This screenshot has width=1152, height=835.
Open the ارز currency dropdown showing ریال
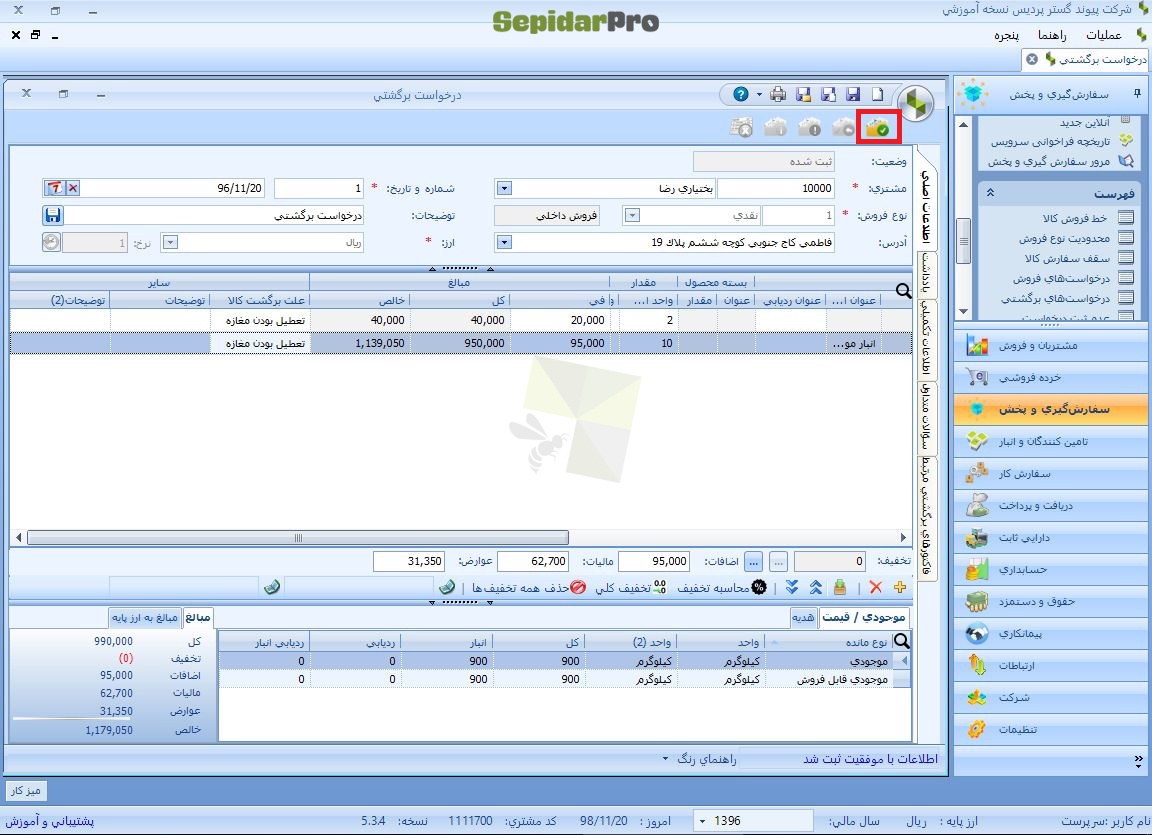click(170, 242)
